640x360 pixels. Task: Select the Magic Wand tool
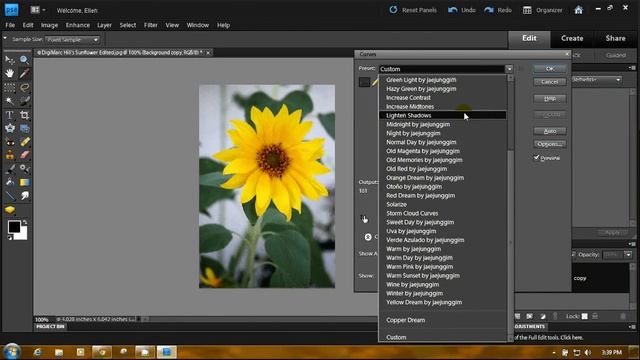tap(9, 101)
